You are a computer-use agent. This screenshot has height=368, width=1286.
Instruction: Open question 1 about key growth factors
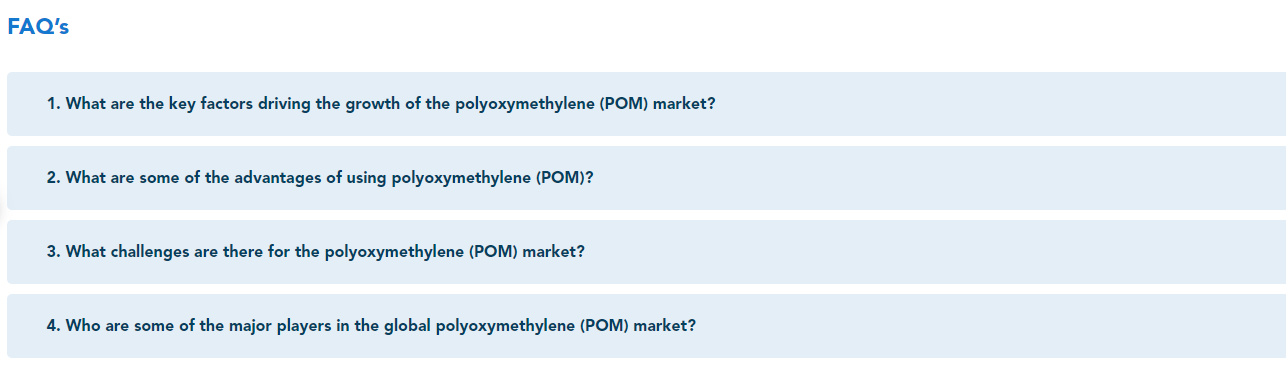646,104
